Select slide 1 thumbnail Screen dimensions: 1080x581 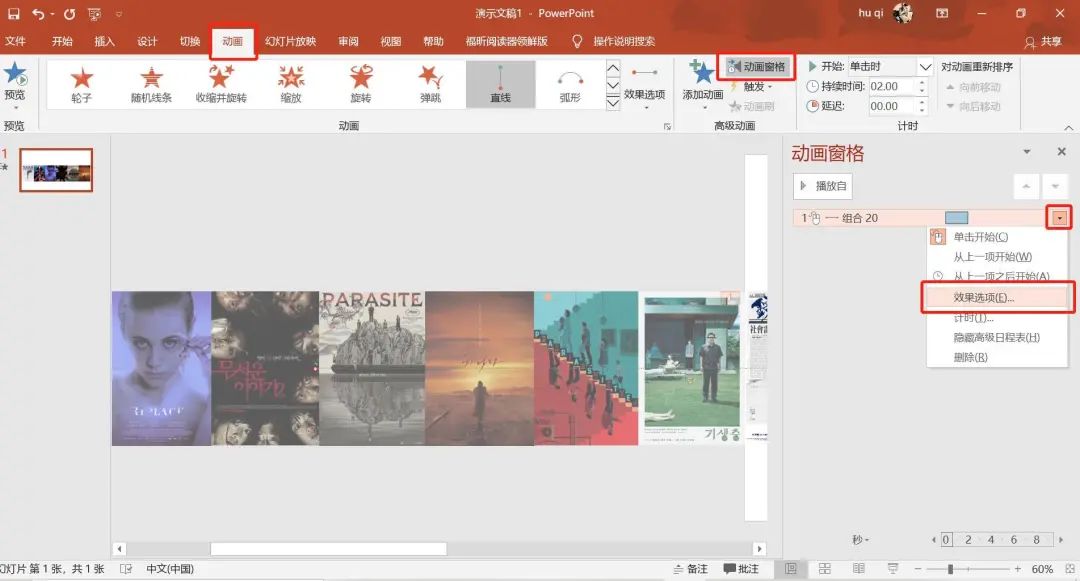[x=56, y=170]
